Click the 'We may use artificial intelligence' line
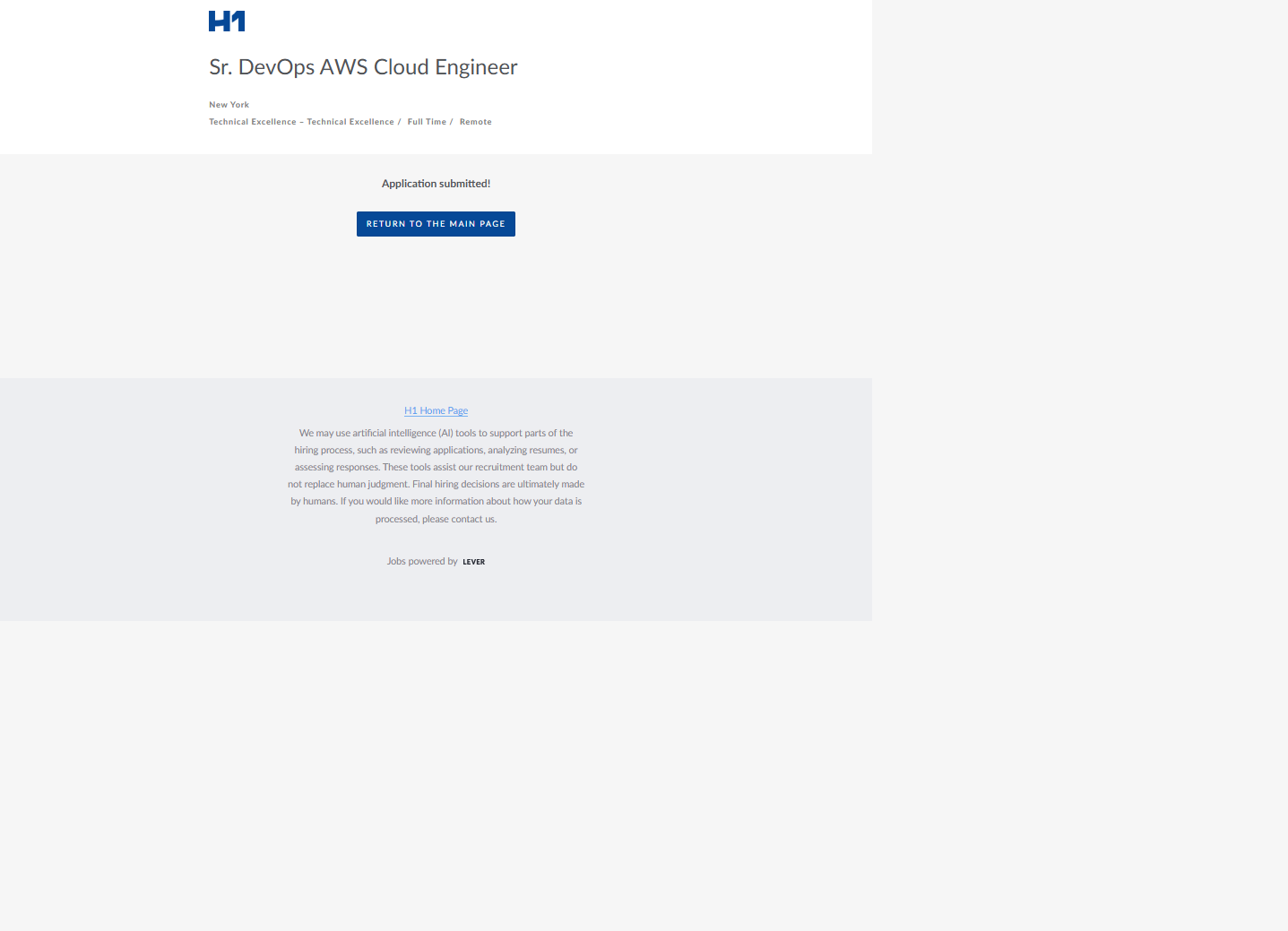This screenshot has width=1288, height=931. tap(436, 433)
